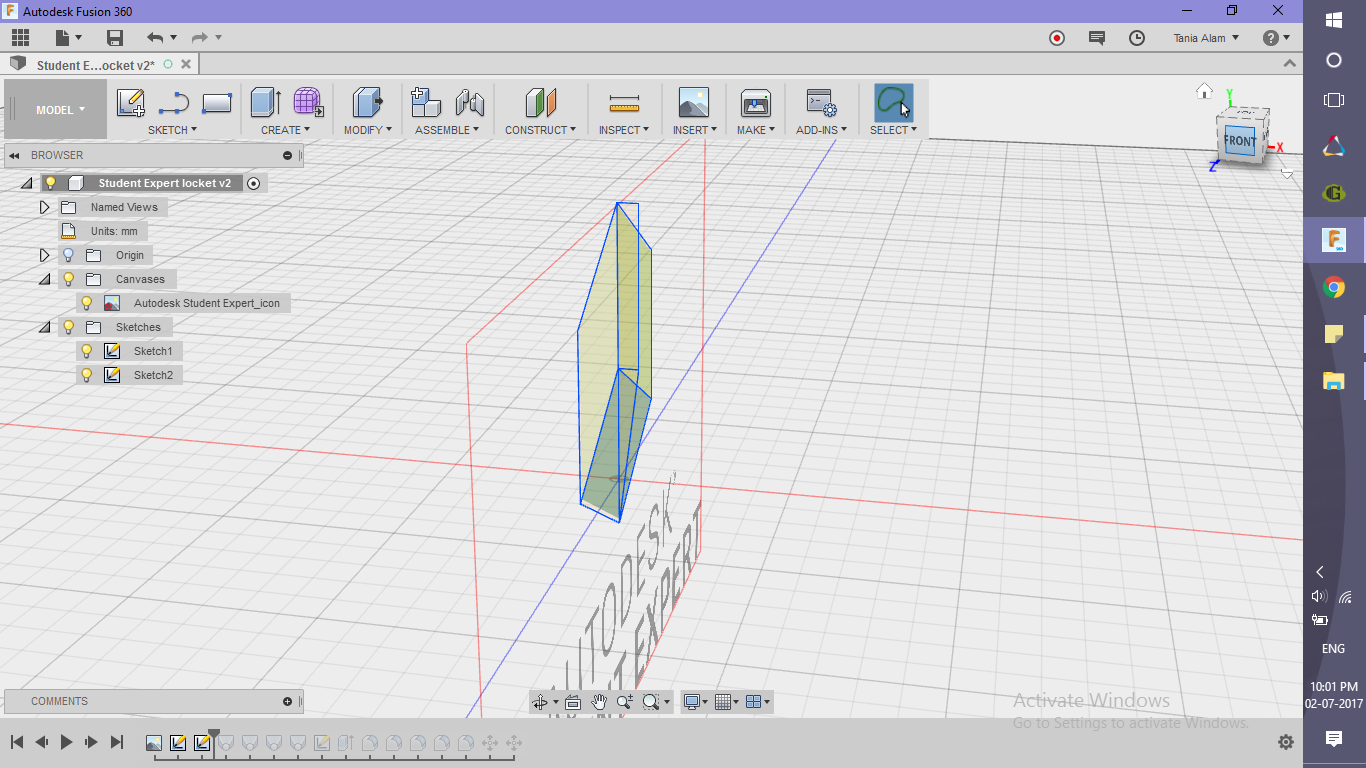
Task: Expand the COMMENTS panel plus button
Action: 288,701
